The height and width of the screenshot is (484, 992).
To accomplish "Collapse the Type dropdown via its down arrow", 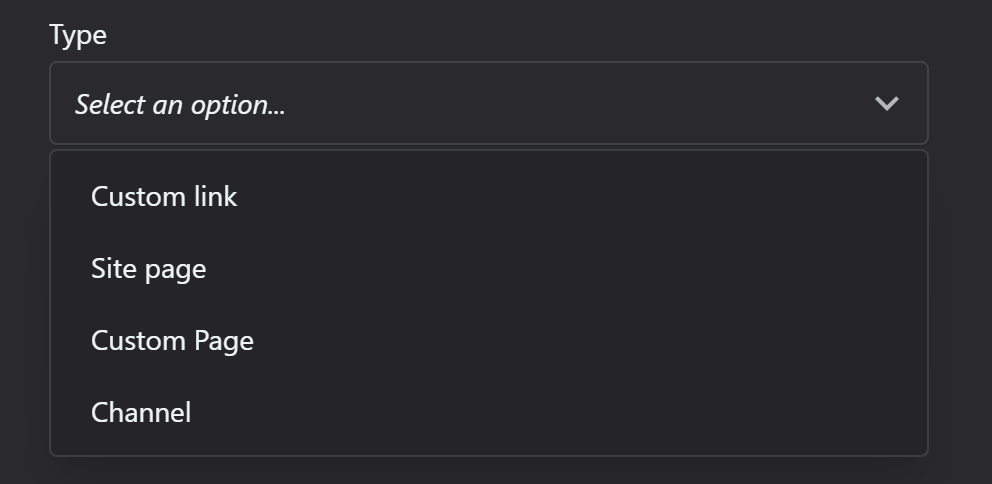I will click(886, 103).
